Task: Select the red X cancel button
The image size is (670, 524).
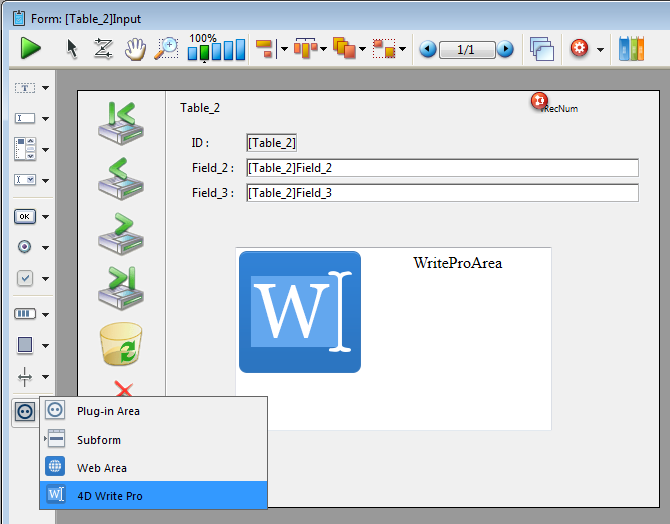Action: [123, 389]
